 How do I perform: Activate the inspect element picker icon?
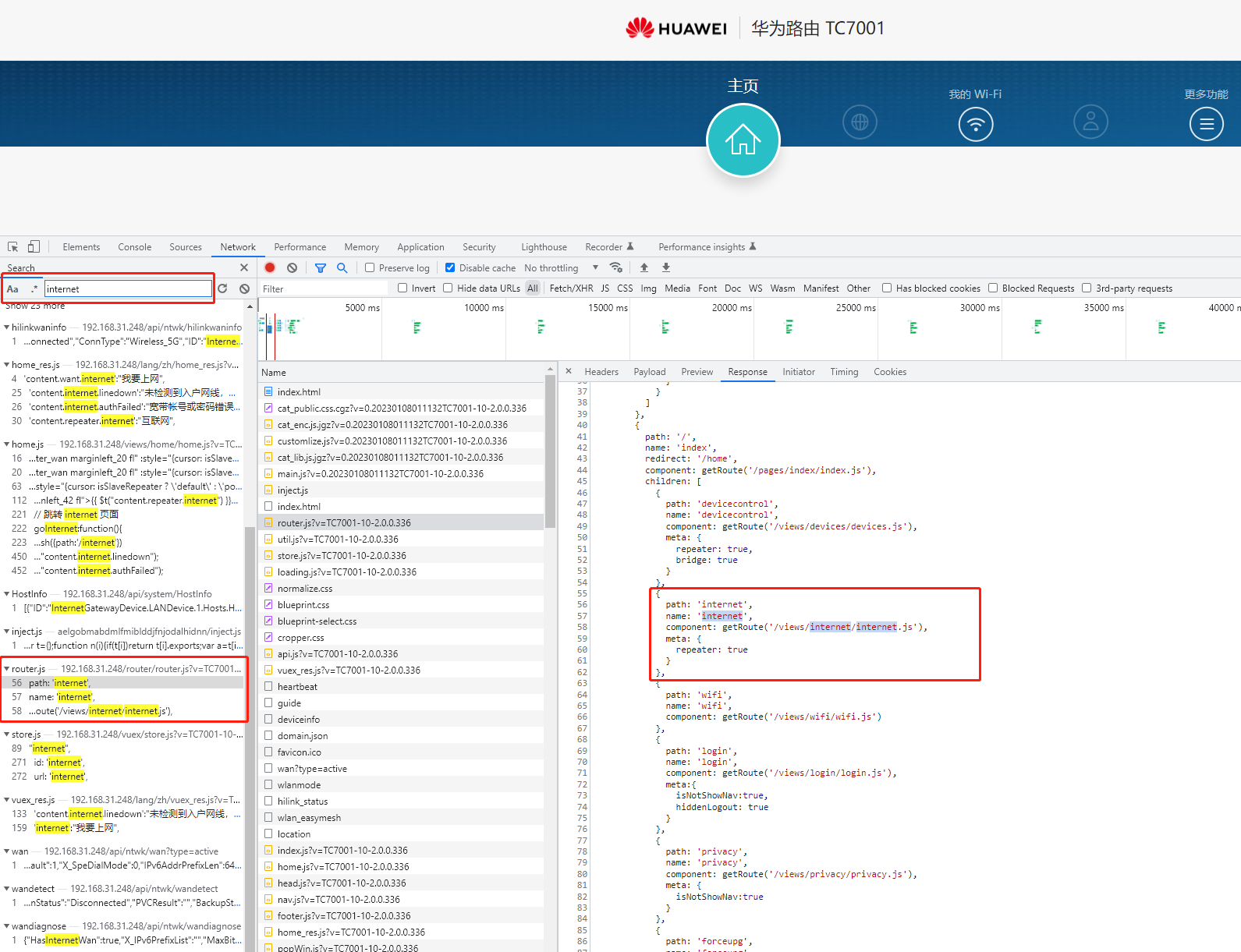click(13, 246)
